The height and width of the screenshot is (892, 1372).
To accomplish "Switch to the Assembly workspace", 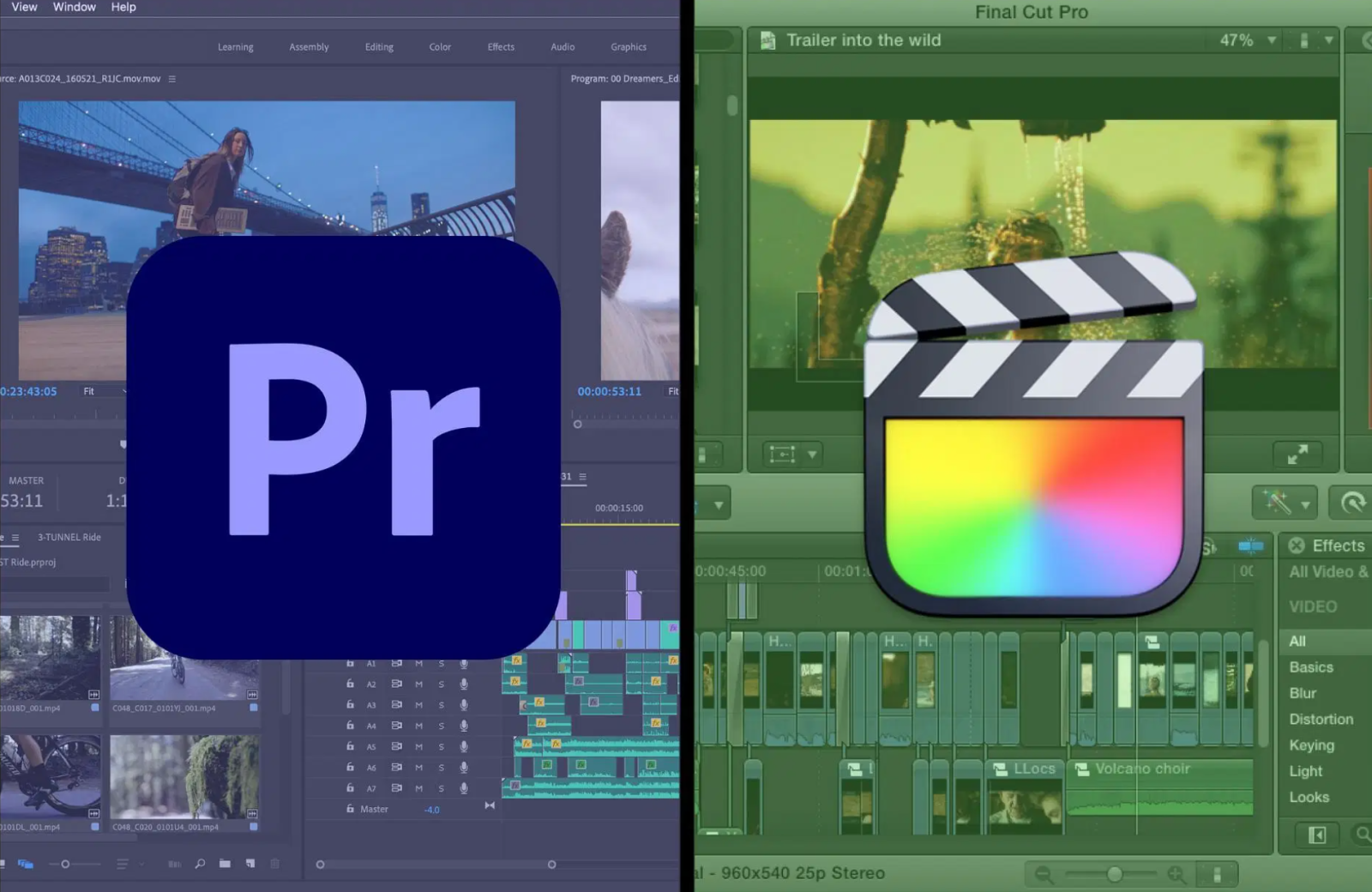I will click(309, 47).
